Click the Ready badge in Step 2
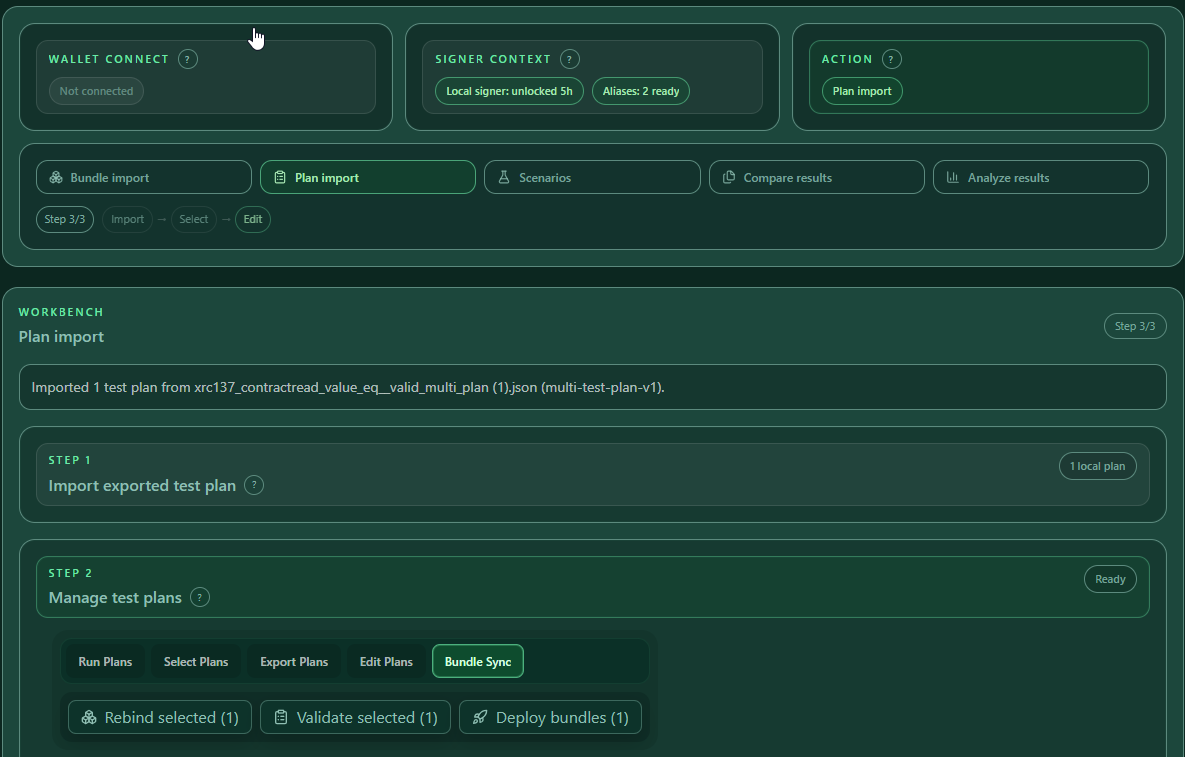The width and height of the screenshot is (1185, 757). tap(1110, 579)
